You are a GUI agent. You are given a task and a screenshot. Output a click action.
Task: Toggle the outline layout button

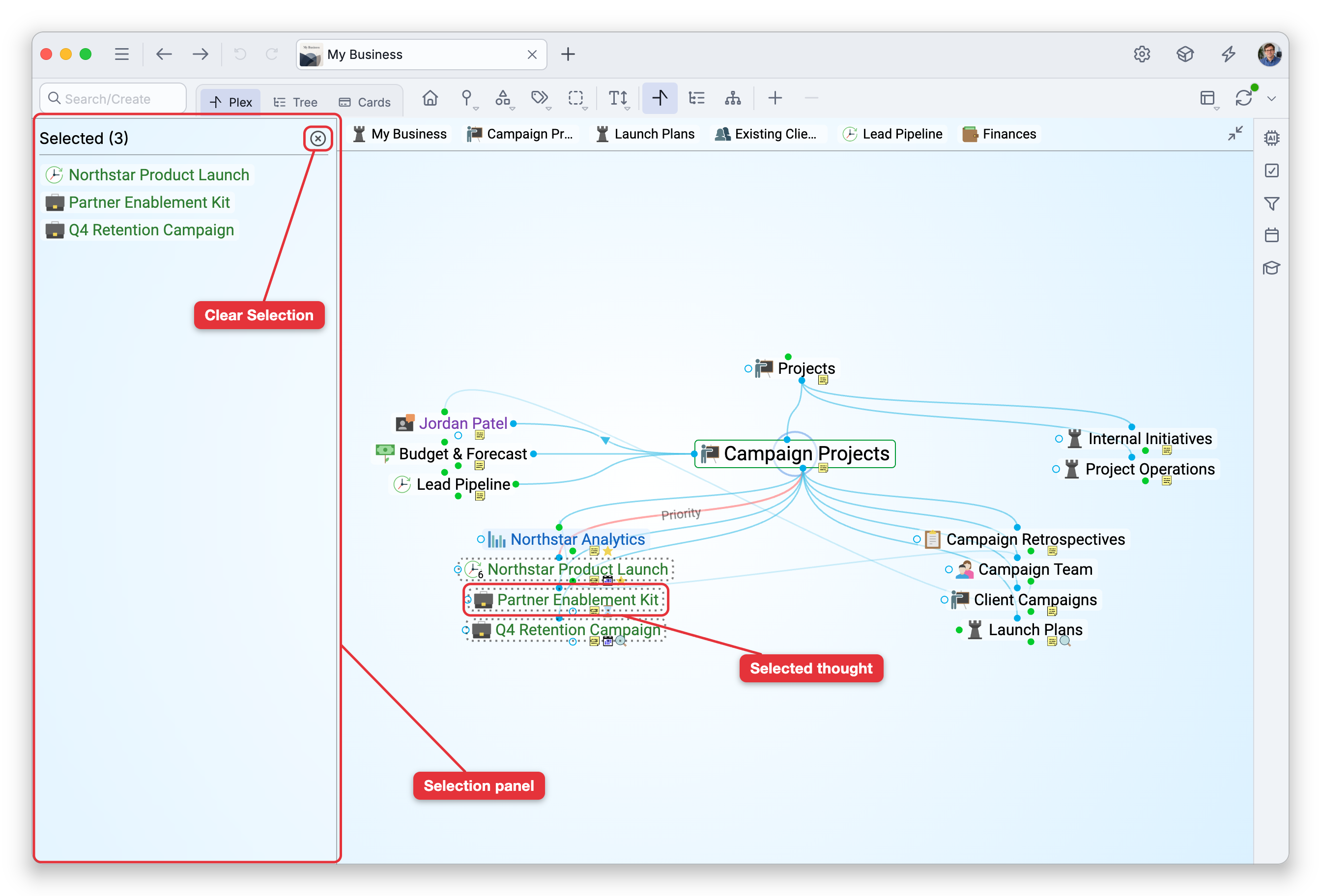click(x=696, y=98)
